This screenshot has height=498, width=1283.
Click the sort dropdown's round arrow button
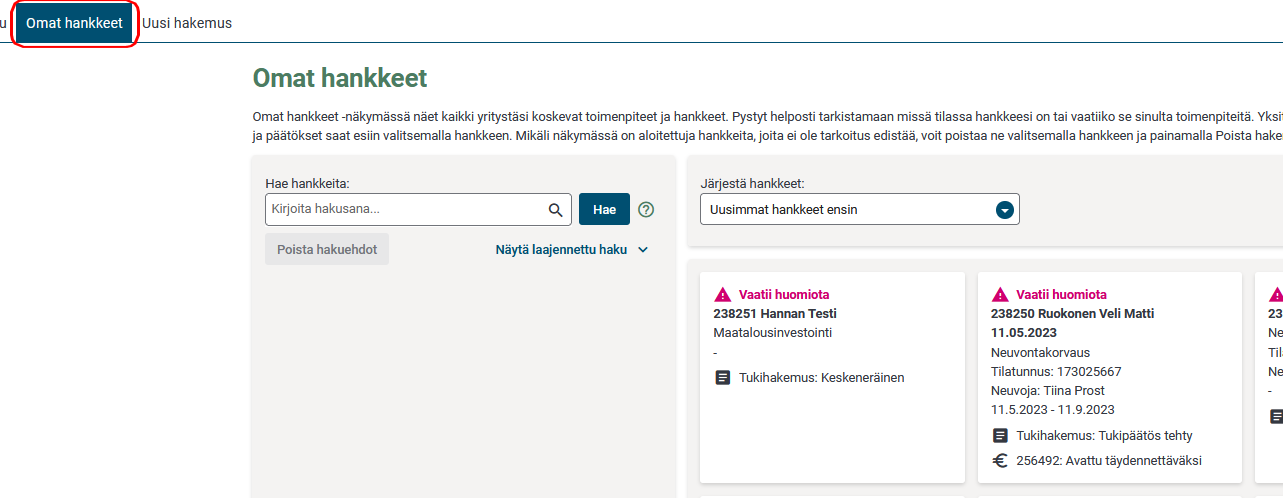click(1005, 210)
